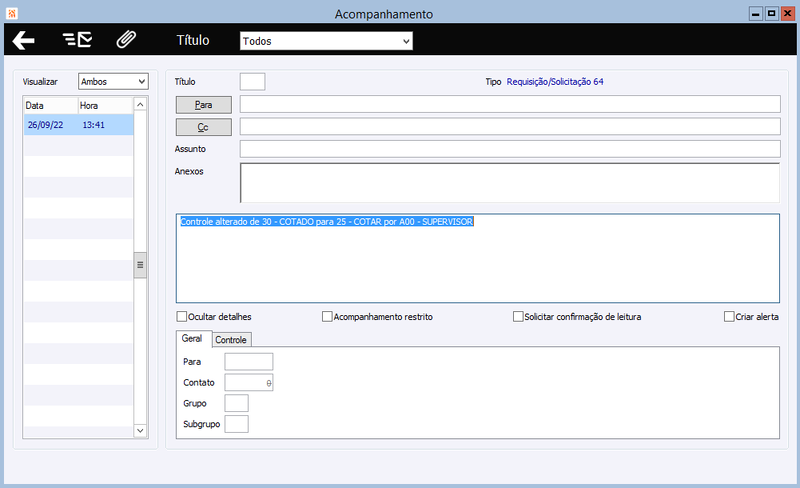Open the Visualizar dropdown showing Ambos
The width and height of the screenshot is (800, 488).
pyautogui.click(x=113, y=81)
